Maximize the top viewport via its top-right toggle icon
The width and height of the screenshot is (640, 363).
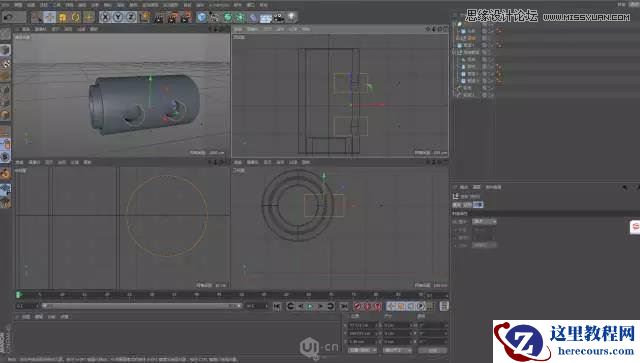(446, 29)
